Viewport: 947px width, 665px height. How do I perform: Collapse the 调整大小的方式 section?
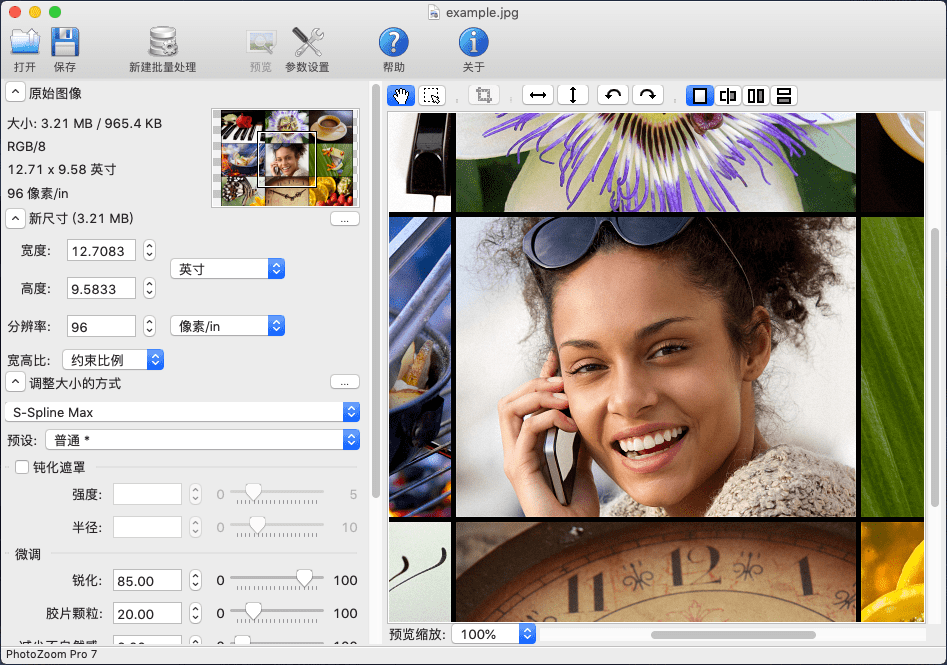[x=15, y=383]
